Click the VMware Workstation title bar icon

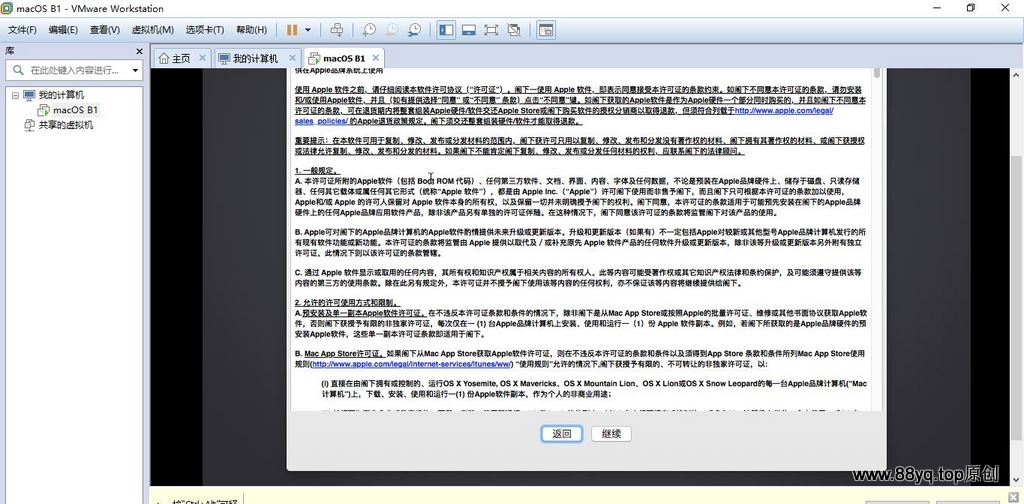tap(9, 8)
